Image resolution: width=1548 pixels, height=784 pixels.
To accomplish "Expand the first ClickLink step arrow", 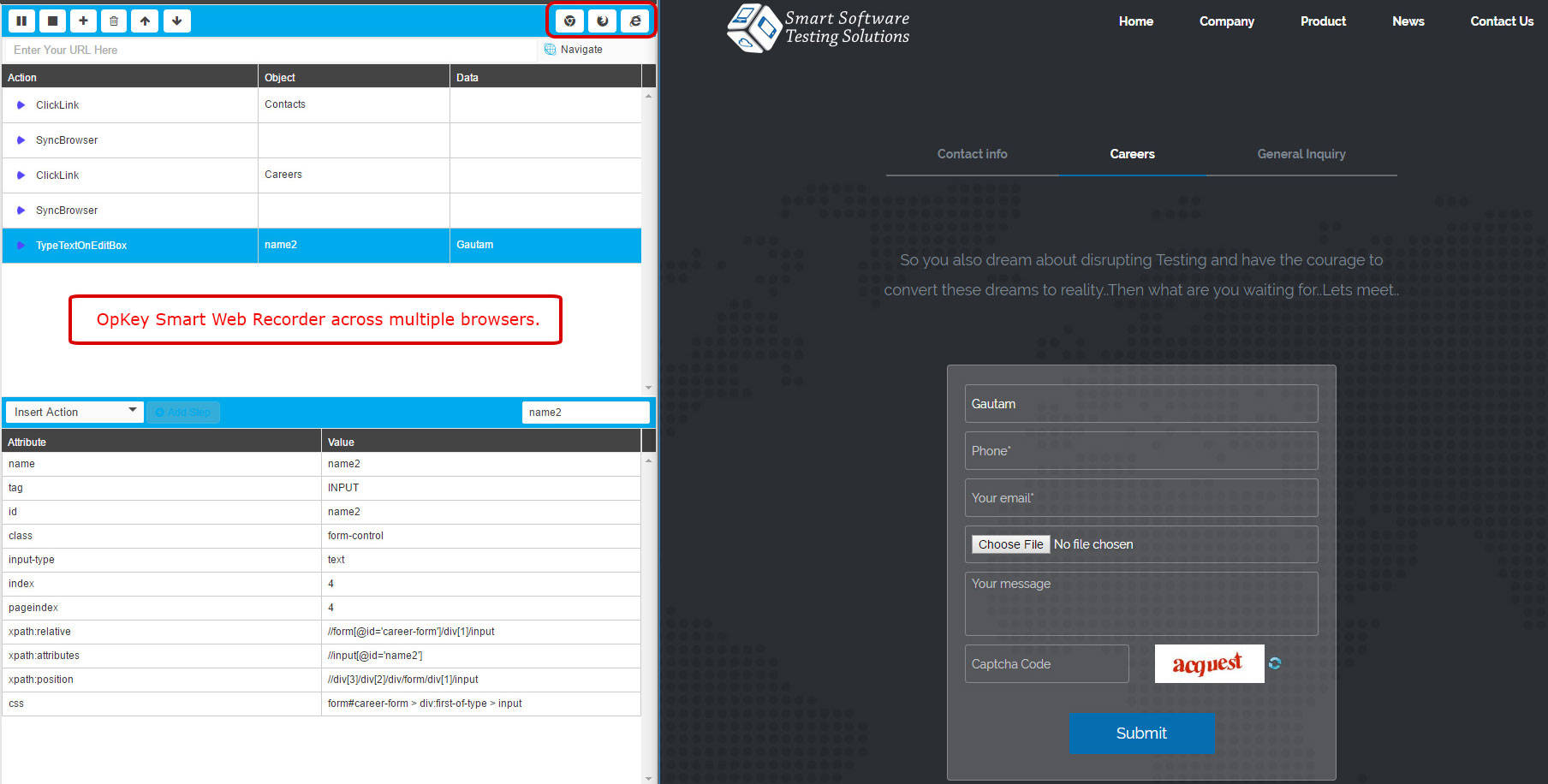I will pyautogui.click(x=21, y=105).
